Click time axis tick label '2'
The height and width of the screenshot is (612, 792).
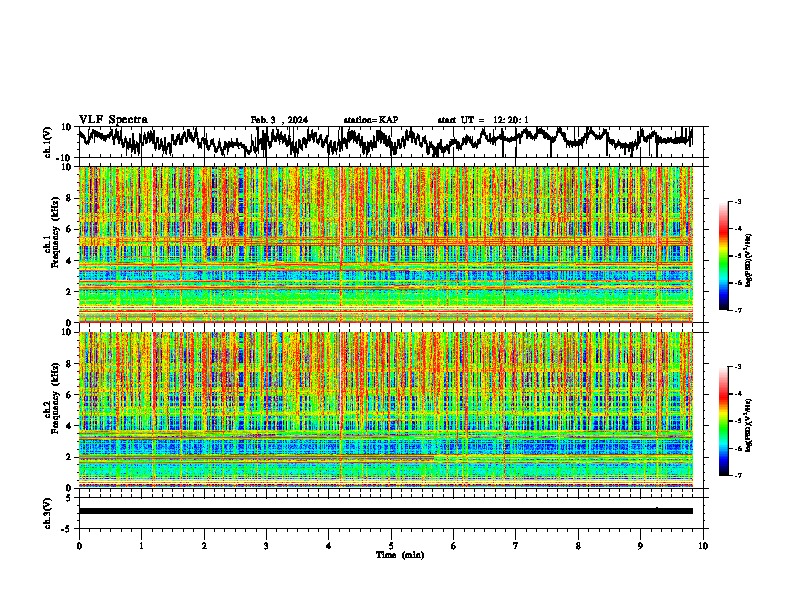(x=204, y=546)
